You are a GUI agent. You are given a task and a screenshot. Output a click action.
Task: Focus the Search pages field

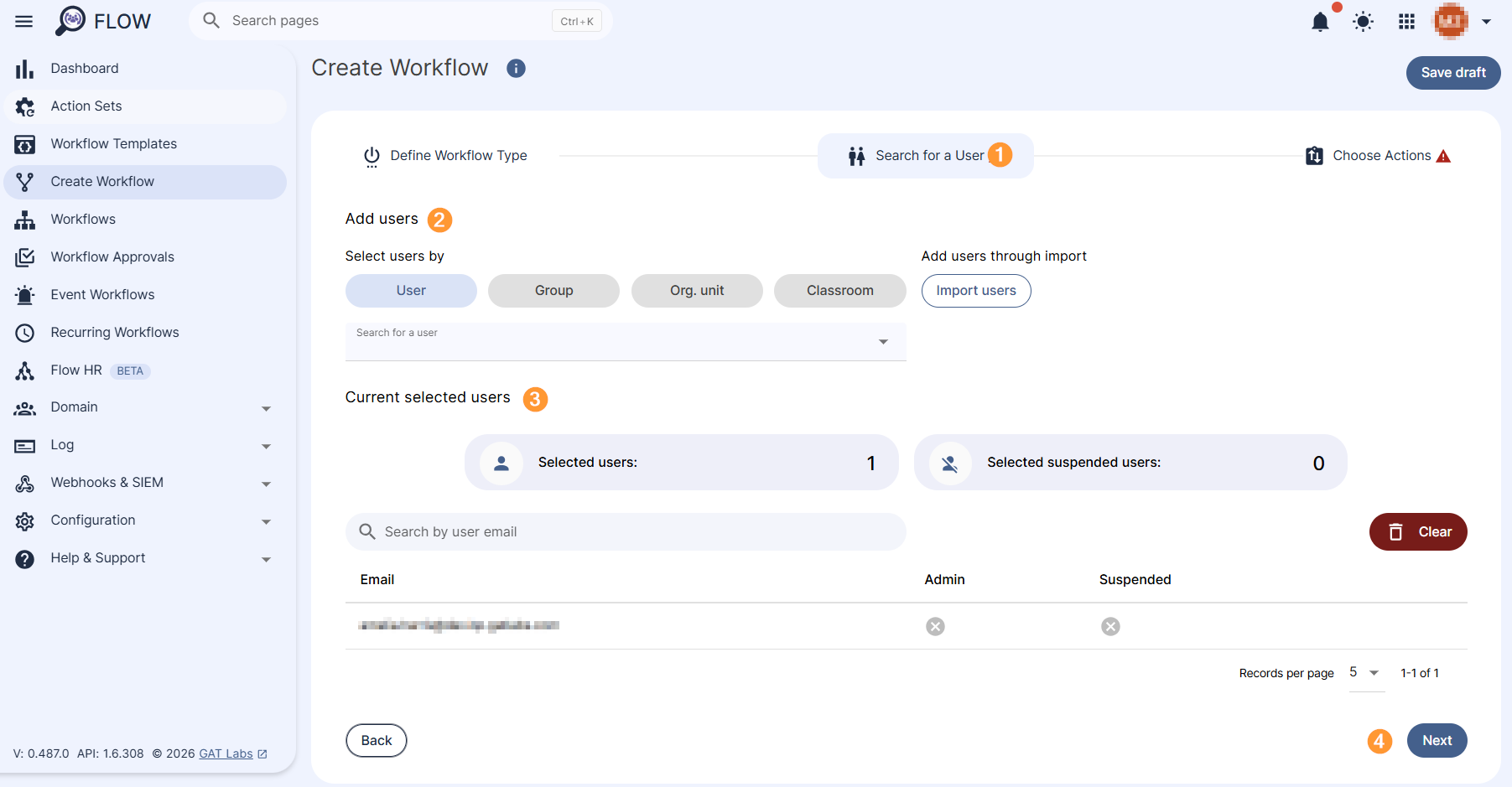point(401,21)
